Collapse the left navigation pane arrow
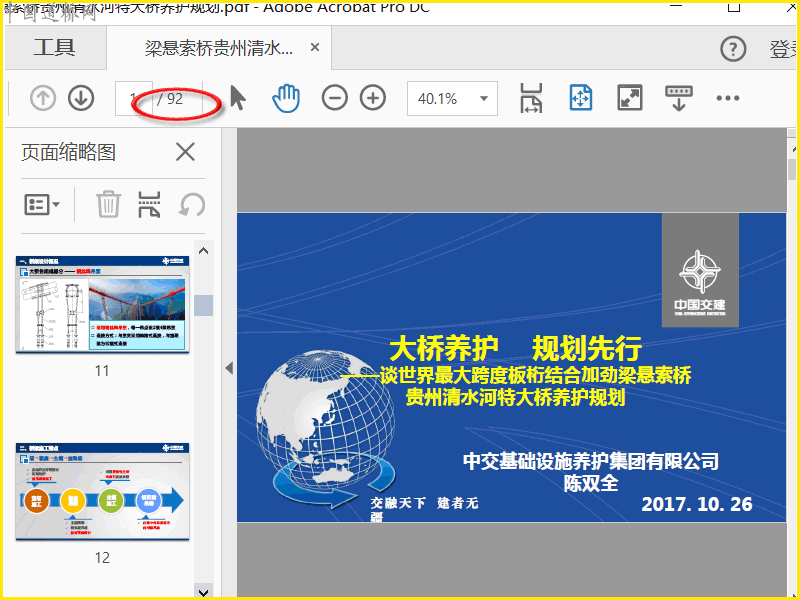 coord(228,368)
